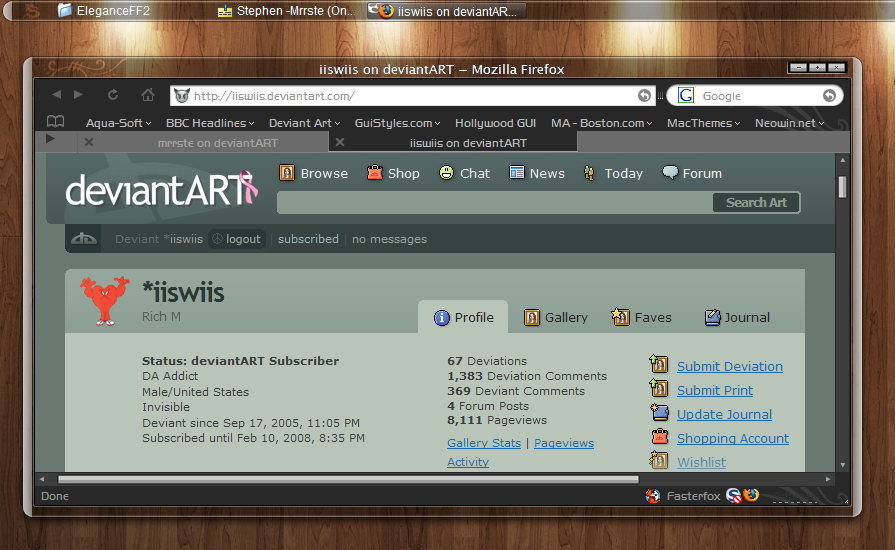Viewport: 895px width, 550px height.
Task: Close the mrrste on deviantART tab
Action: (89, 142)
